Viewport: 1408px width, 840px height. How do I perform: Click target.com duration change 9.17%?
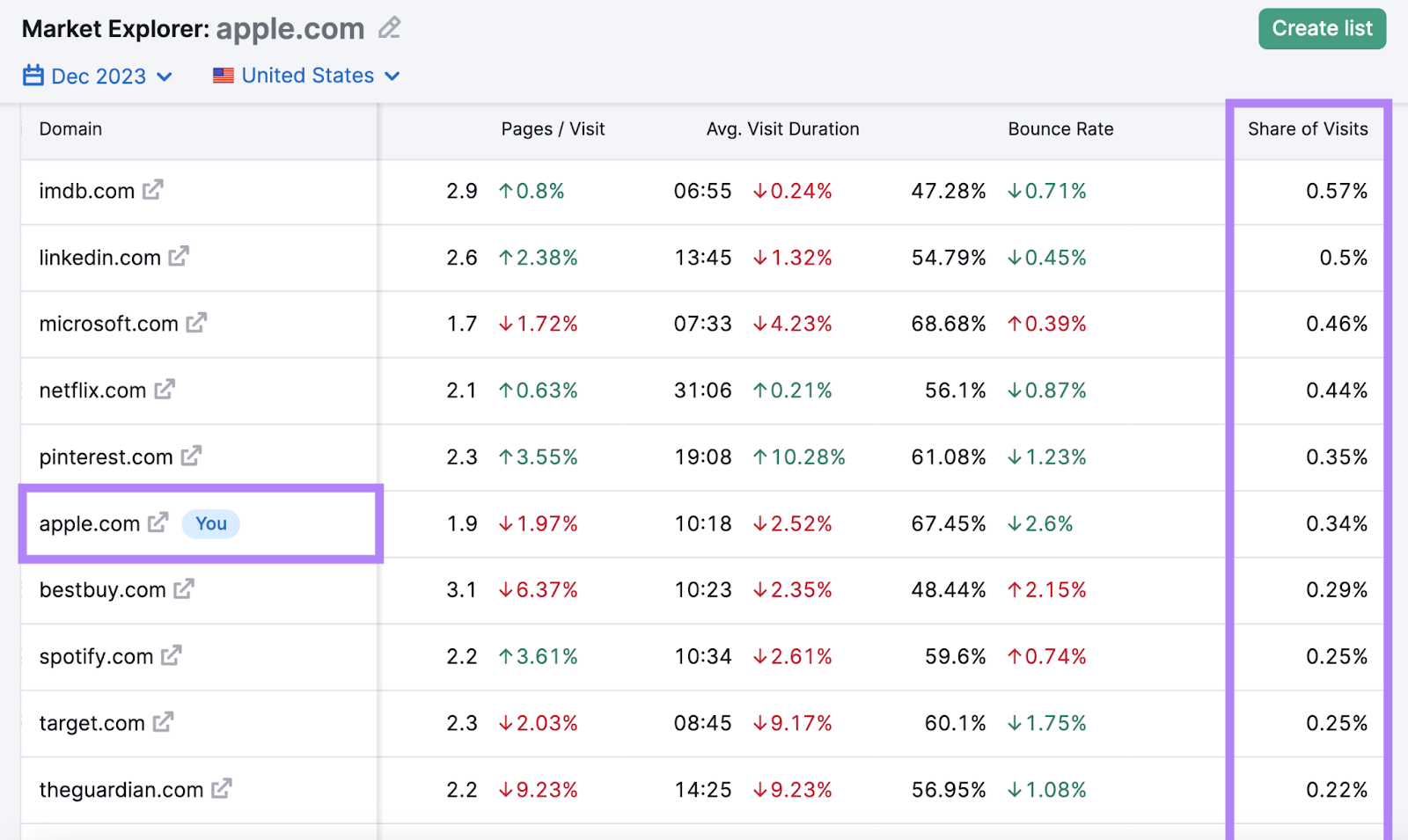coord(792,724)
